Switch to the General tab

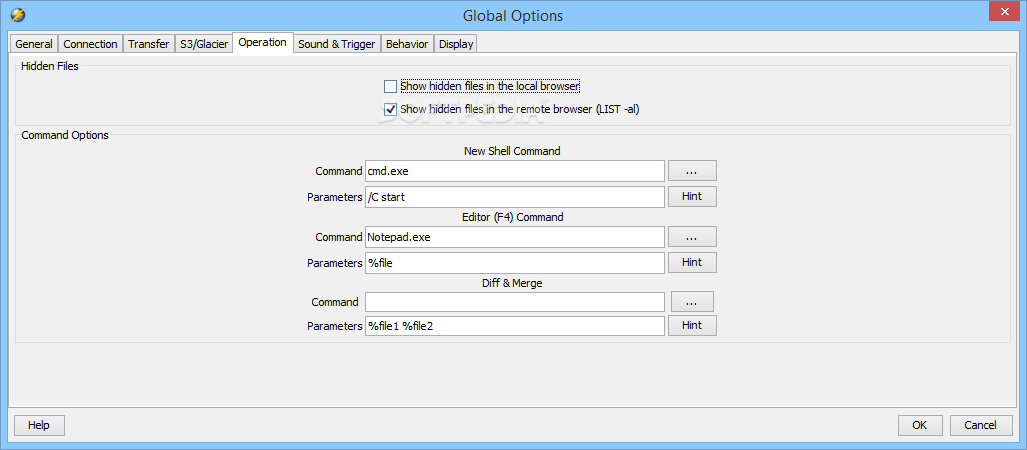(x=34, y=44)
